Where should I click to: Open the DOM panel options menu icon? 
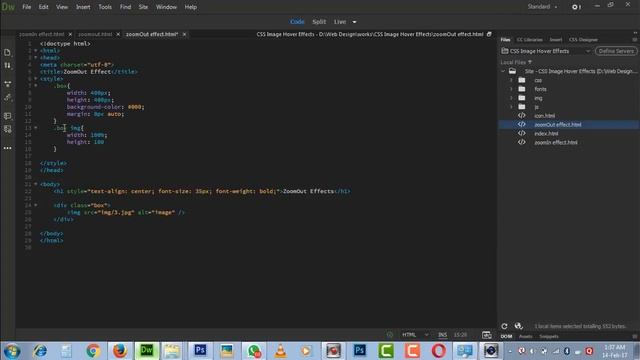(635, 336)
